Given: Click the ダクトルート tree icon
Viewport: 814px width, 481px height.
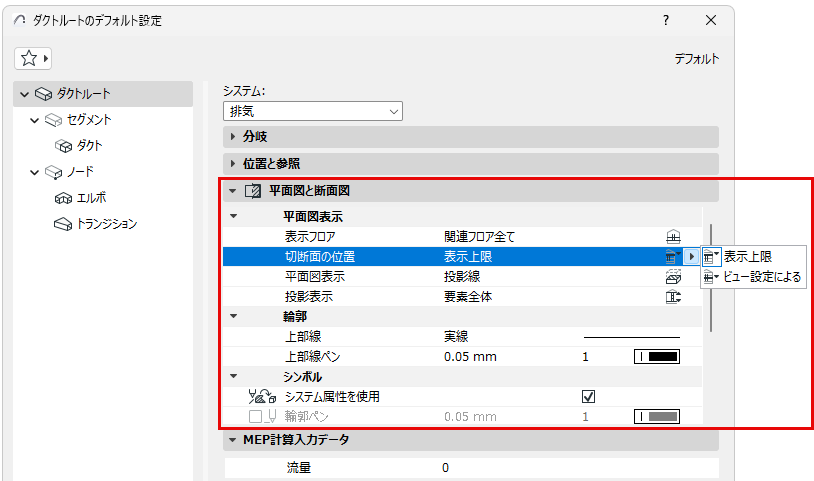Looking at the screenshot, I should click(44, 94).
